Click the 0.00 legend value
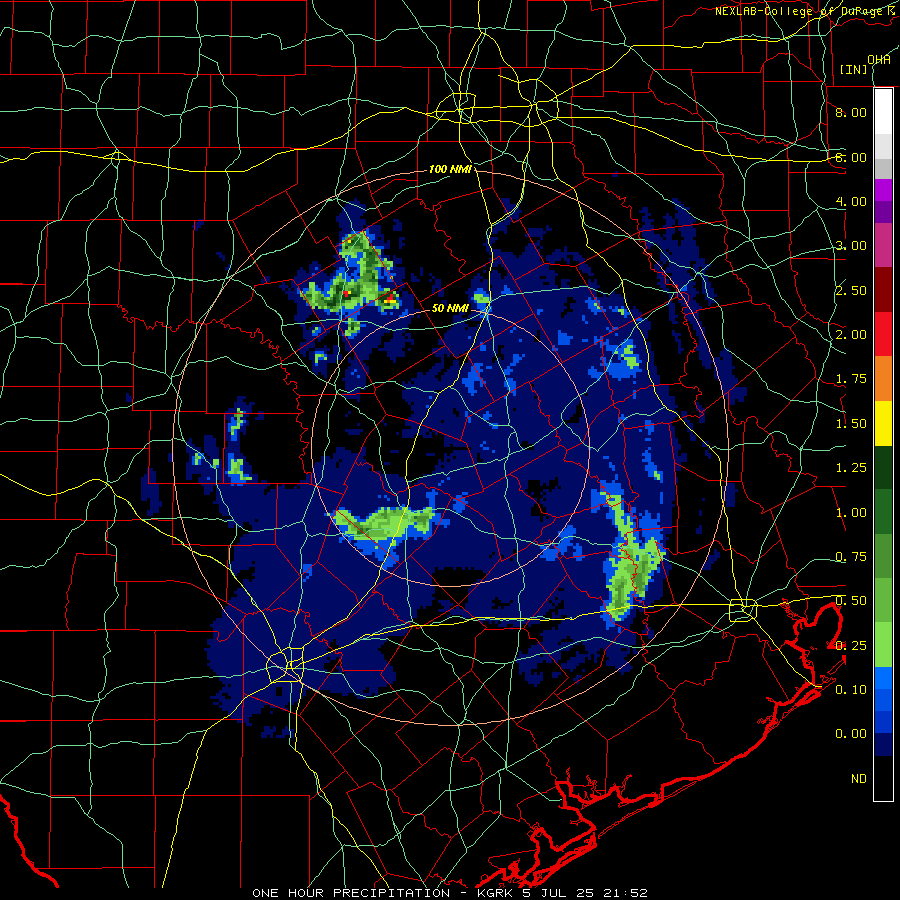The height and width of the screenshot is (900, 900). pos(851,734)
